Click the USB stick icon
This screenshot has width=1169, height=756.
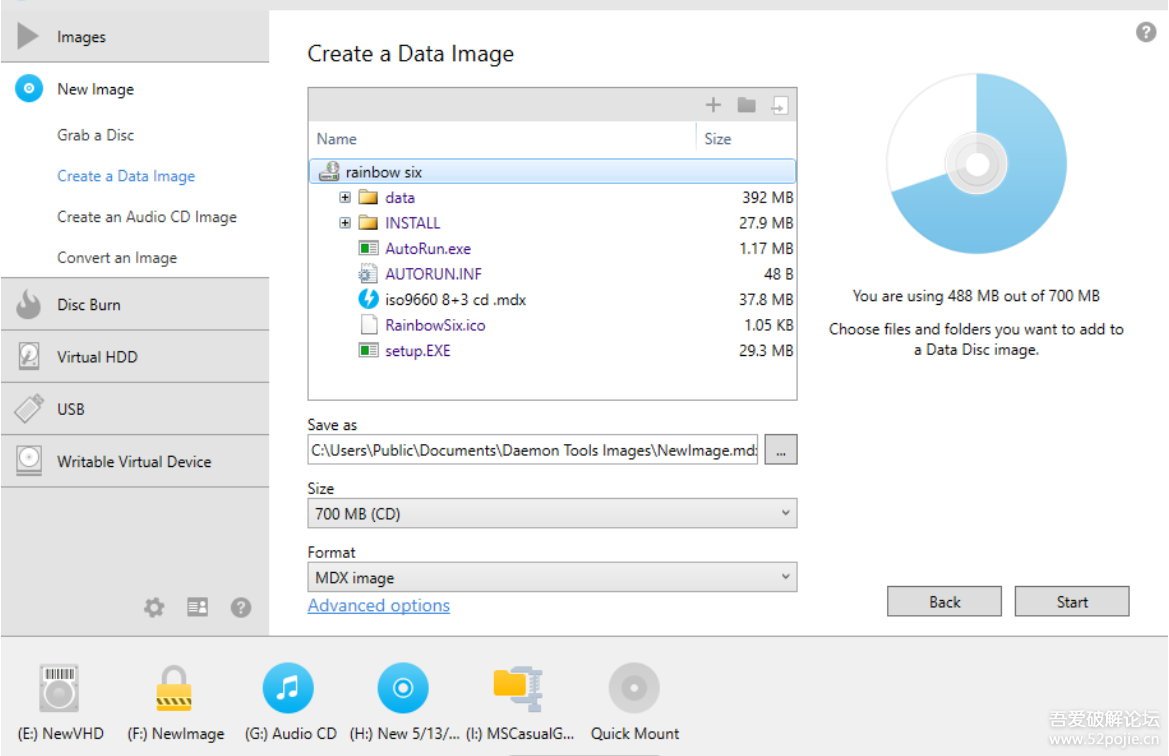click(x=28, y=409)
